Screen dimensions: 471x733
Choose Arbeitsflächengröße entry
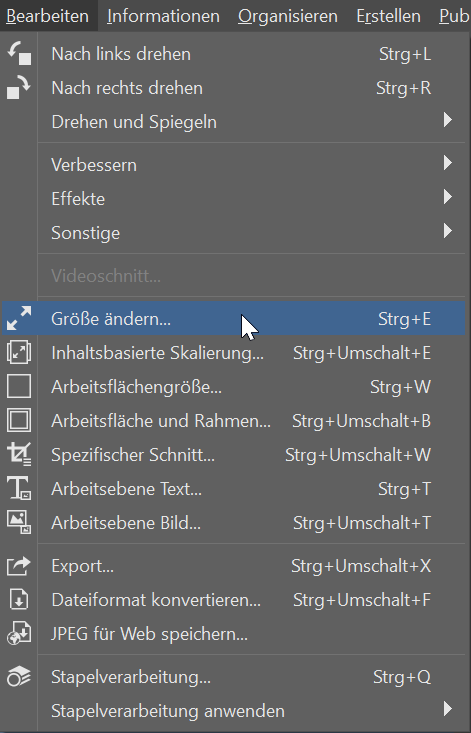[234, 387]
